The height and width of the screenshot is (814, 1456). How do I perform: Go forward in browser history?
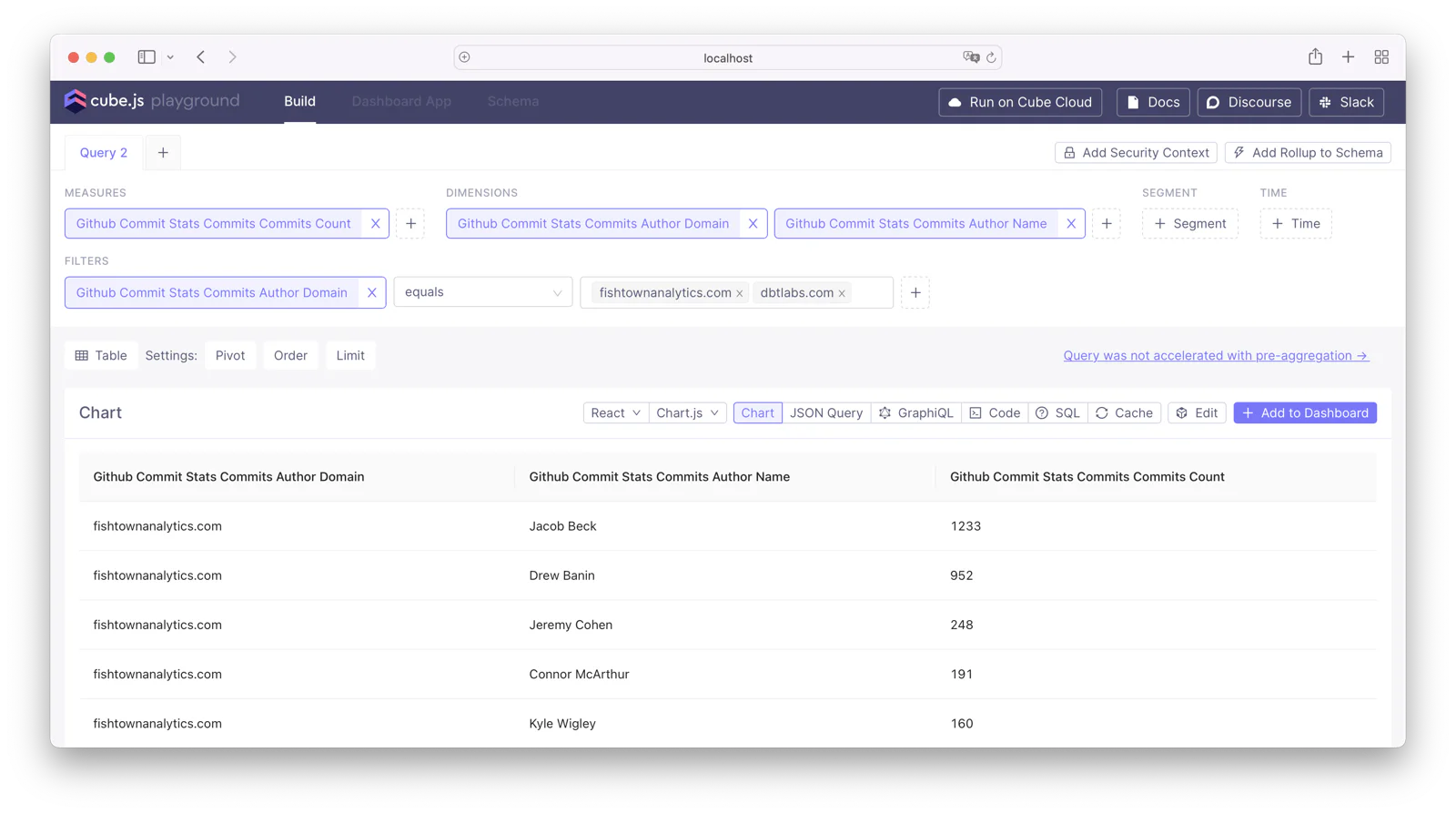click(x=233, y=57)
